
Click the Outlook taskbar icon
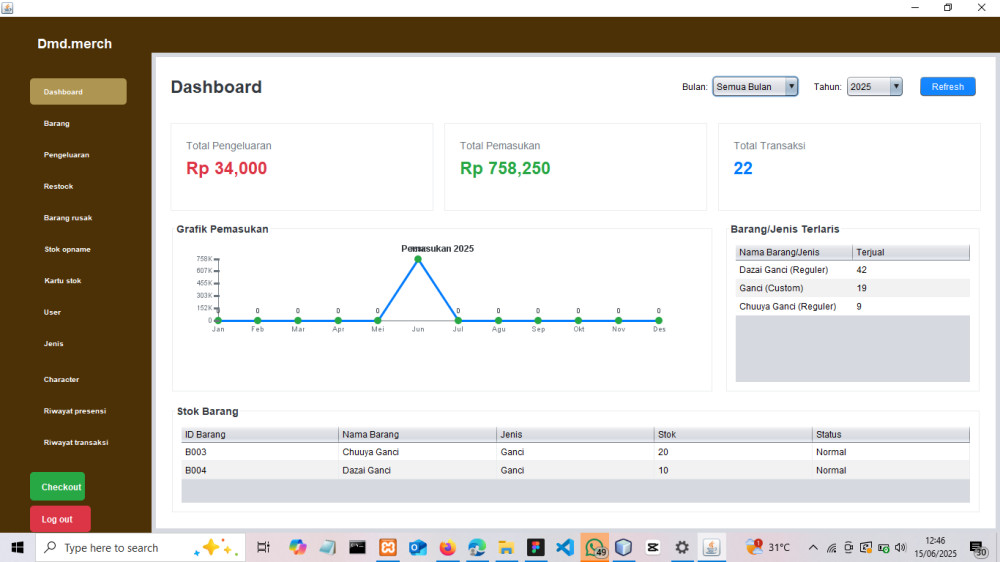click(417, 547)
